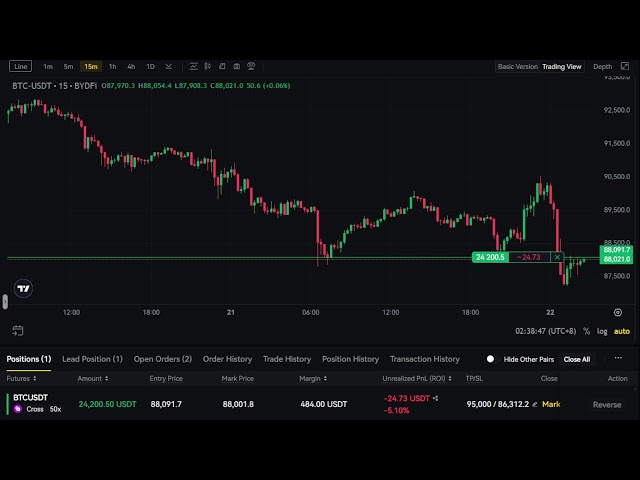Expand more timeframes dropdown arrow

169,66
